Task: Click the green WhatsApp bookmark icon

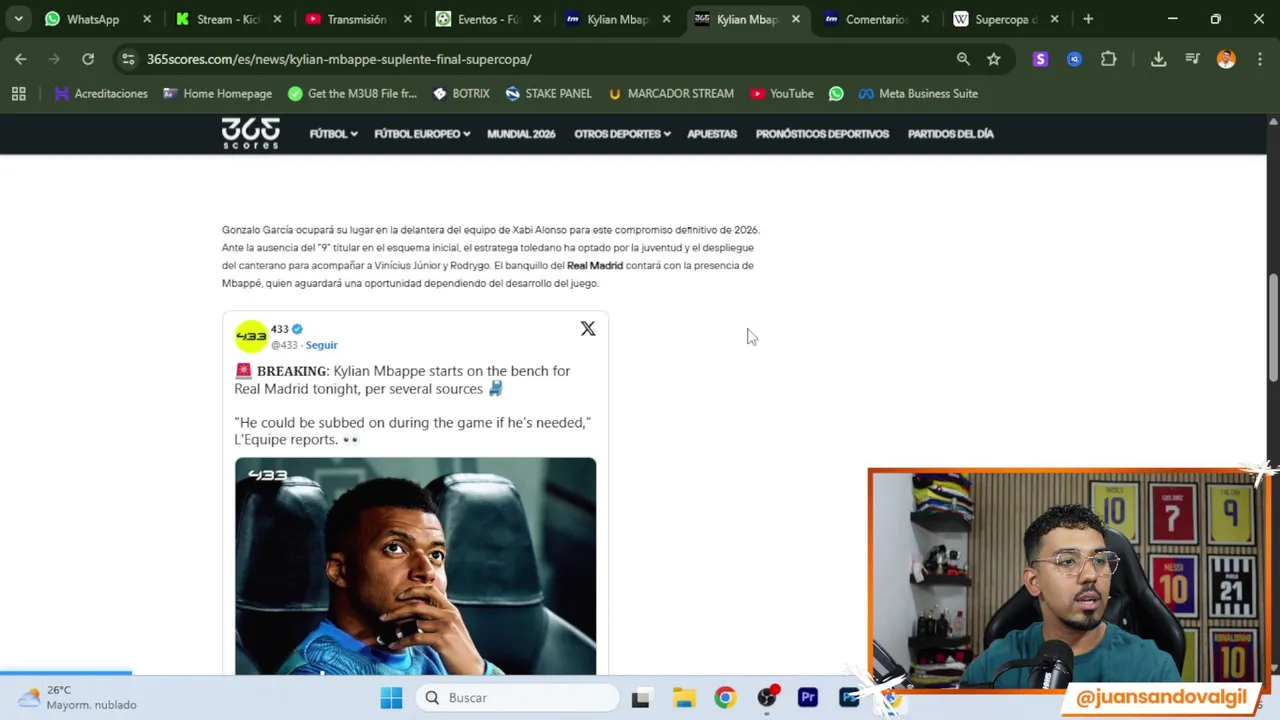Action: click(x=836, y=93)
